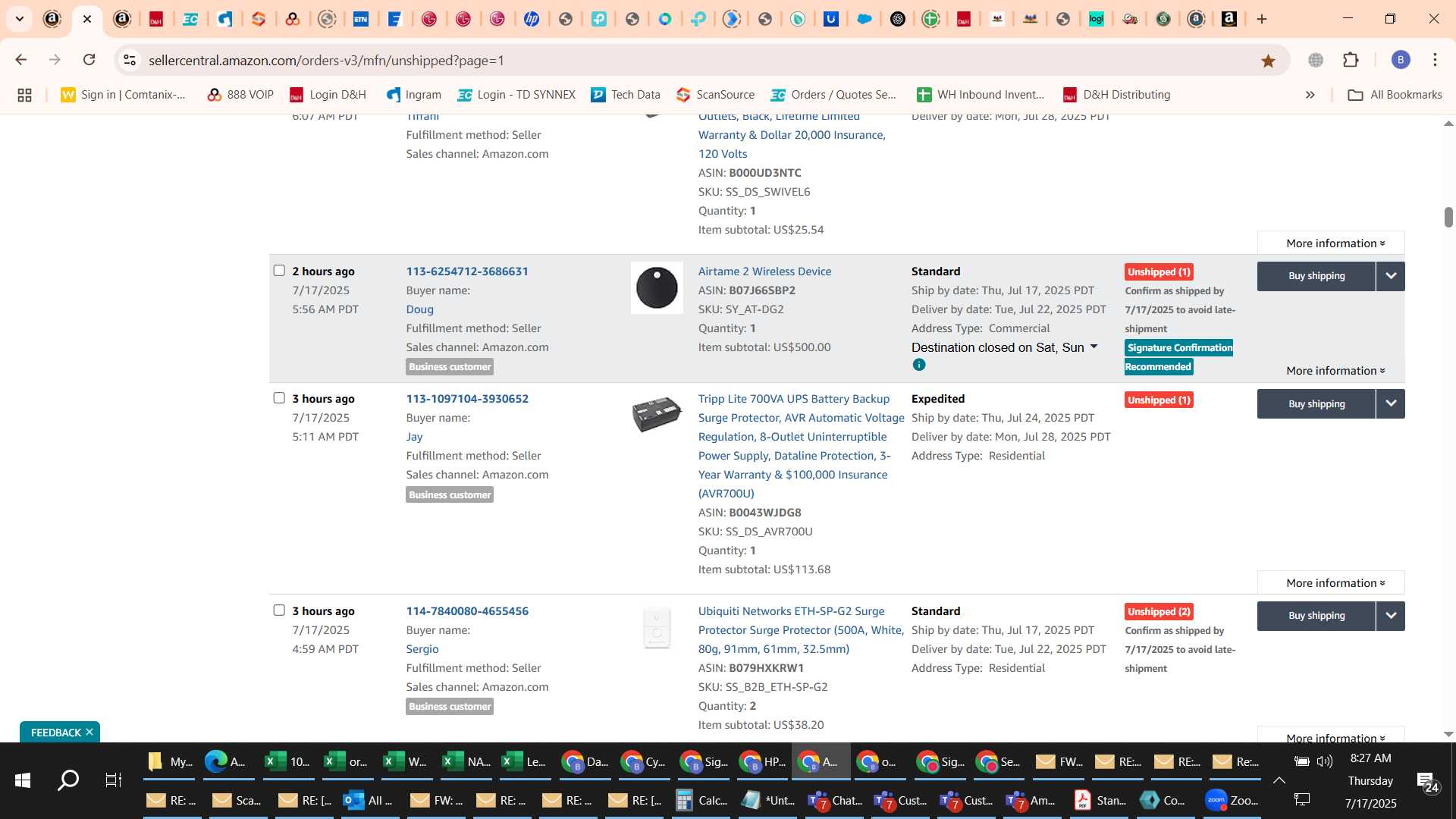
Task: Click Tripp Lite UPS product thumbnail
Action: point(657,414)
